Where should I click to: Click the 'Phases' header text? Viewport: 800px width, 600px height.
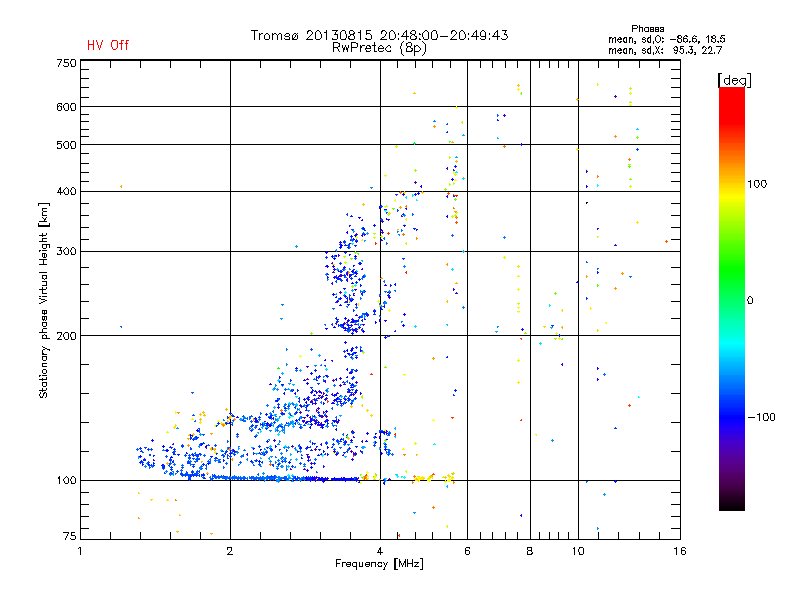647,29
